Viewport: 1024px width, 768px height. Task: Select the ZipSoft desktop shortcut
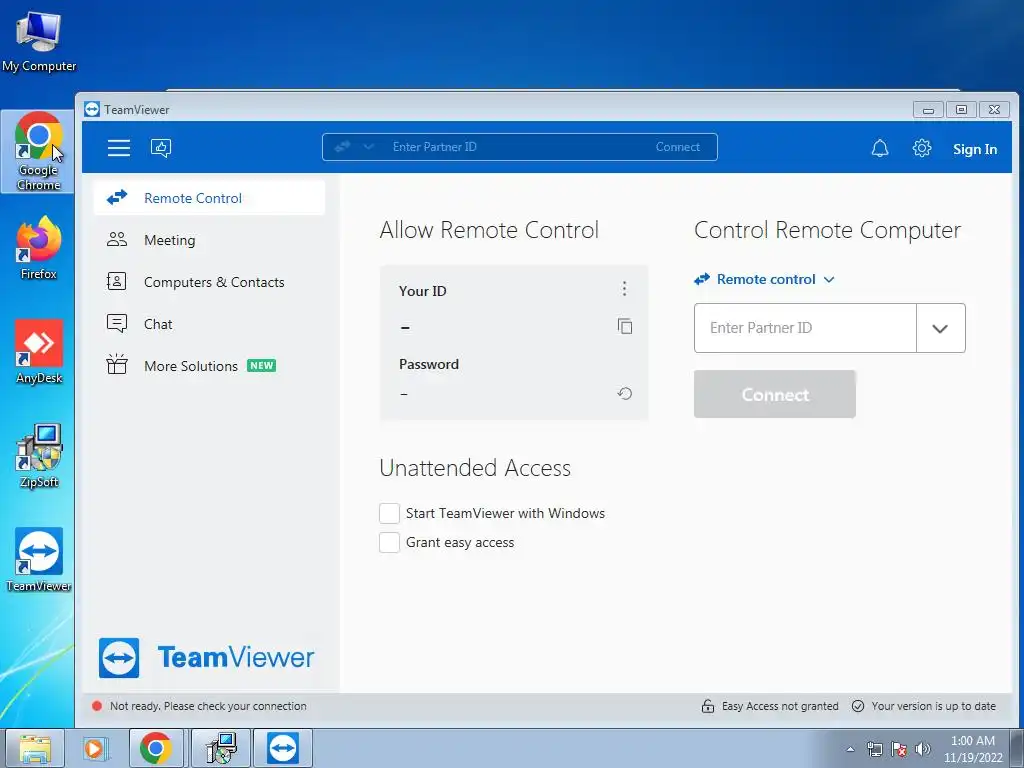coord(39,456)
